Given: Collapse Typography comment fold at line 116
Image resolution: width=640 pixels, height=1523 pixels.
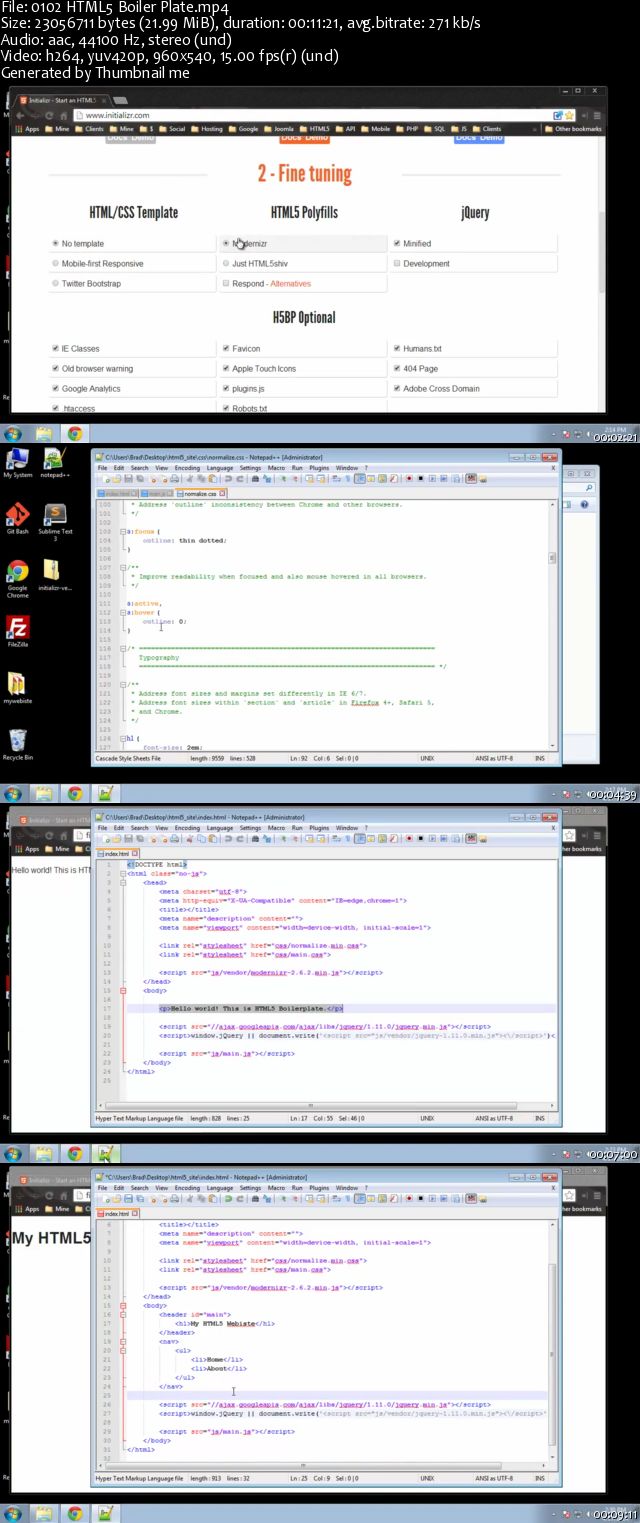Looking at the screenshot, I should 124,649.
